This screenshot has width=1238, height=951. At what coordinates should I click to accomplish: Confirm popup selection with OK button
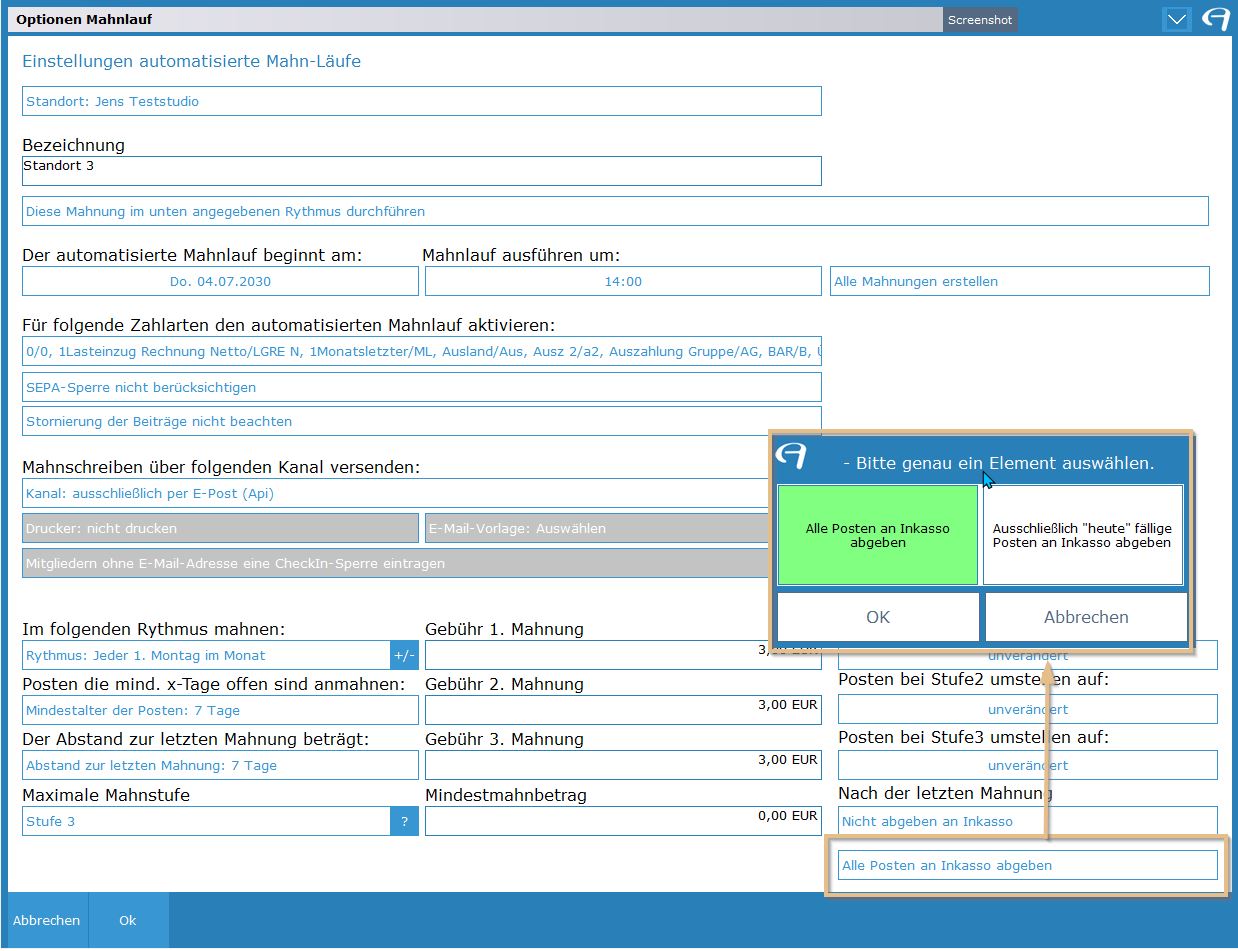(x=877, y=617)
